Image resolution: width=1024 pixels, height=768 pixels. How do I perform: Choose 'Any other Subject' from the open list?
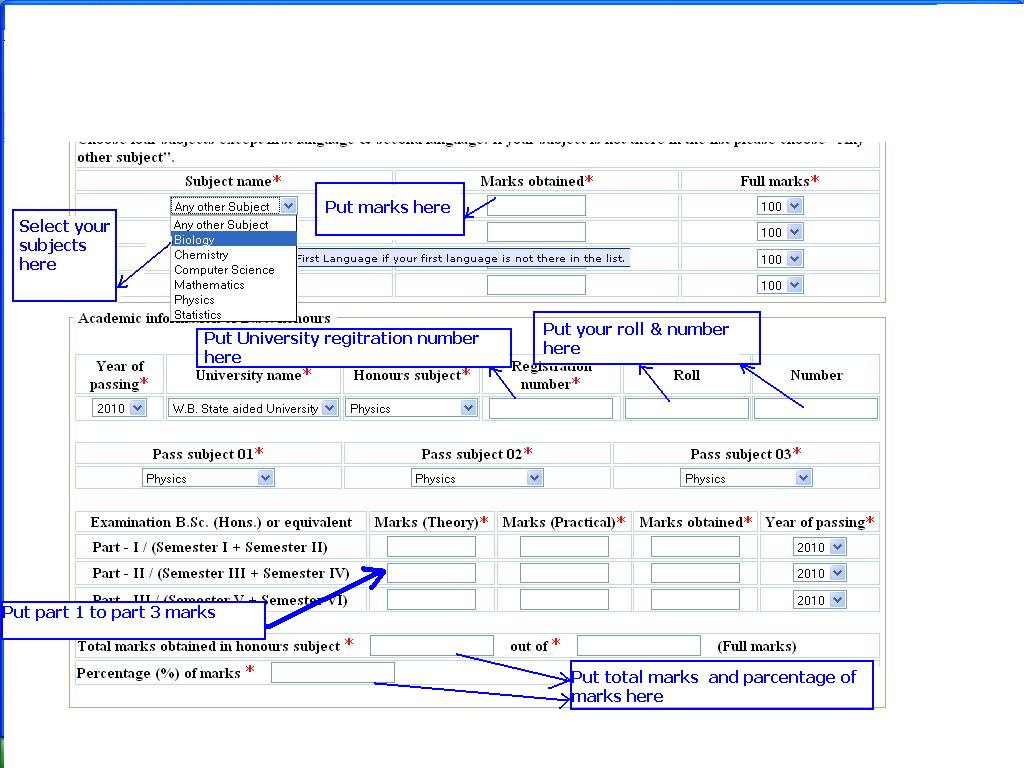233,225
